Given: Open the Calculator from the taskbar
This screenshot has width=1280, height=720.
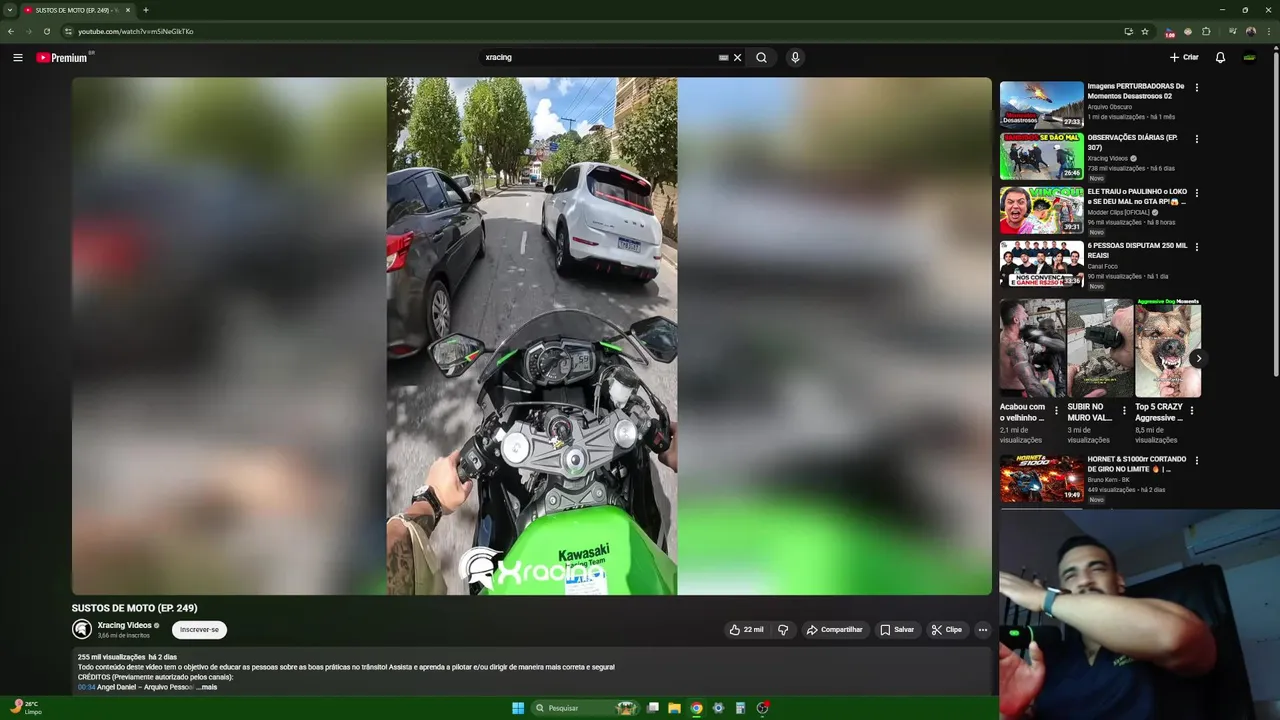Looking at the screenshot, I should 740,708.
